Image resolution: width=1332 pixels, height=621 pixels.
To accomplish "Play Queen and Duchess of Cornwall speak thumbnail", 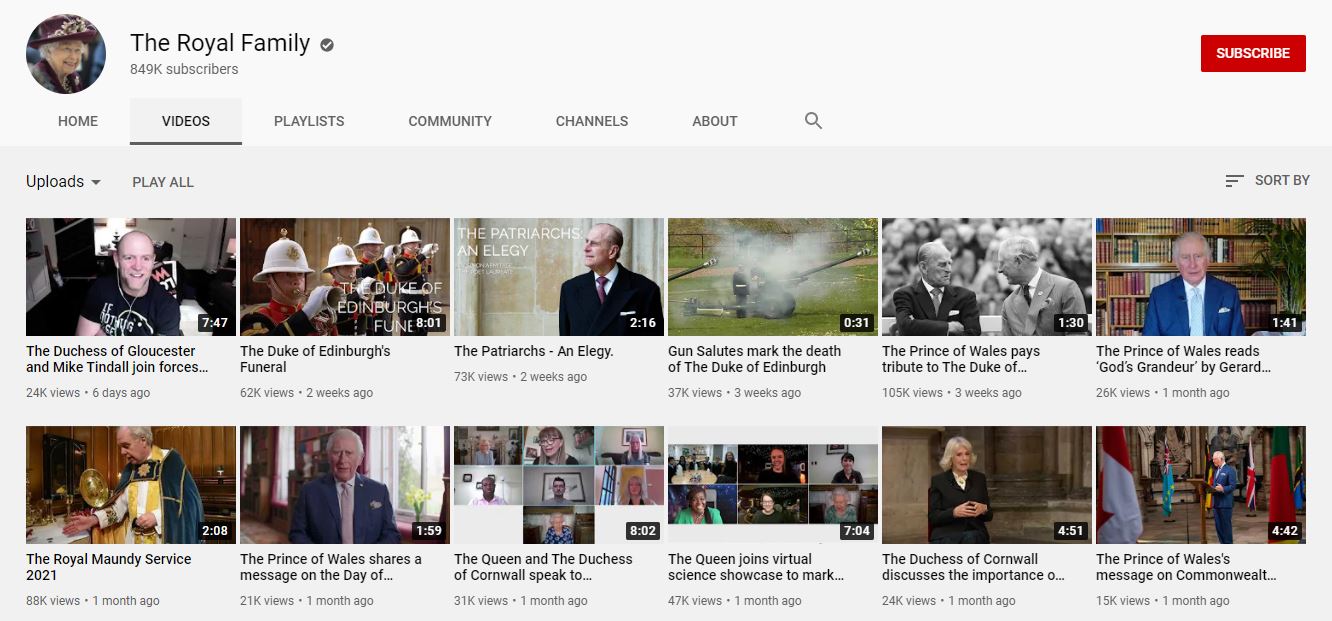I will tap(559, 485).
